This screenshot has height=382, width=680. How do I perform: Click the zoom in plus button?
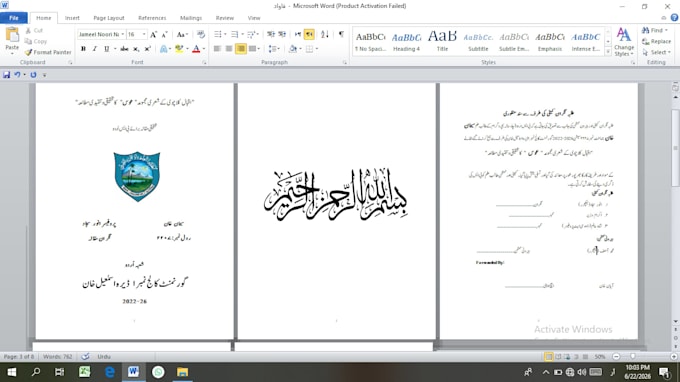tap(674, 356)
